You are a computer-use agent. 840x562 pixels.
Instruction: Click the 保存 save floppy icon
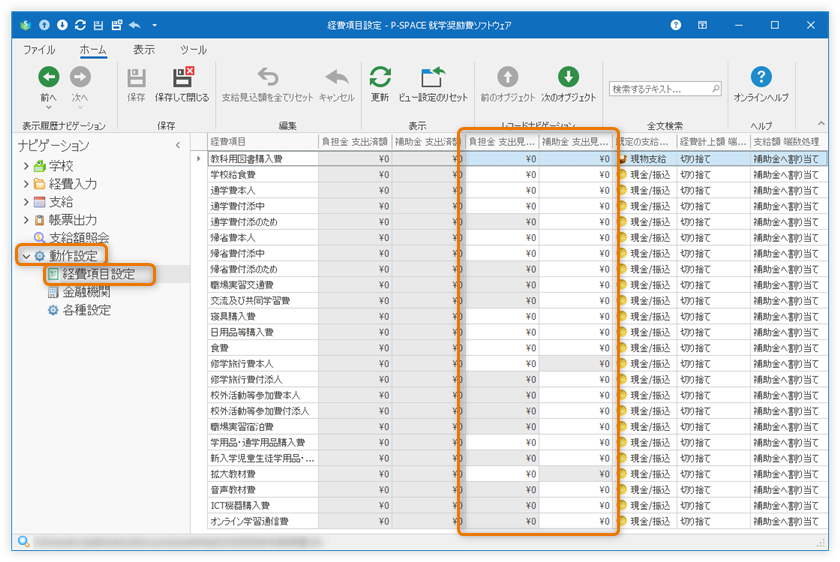(136, 78)
